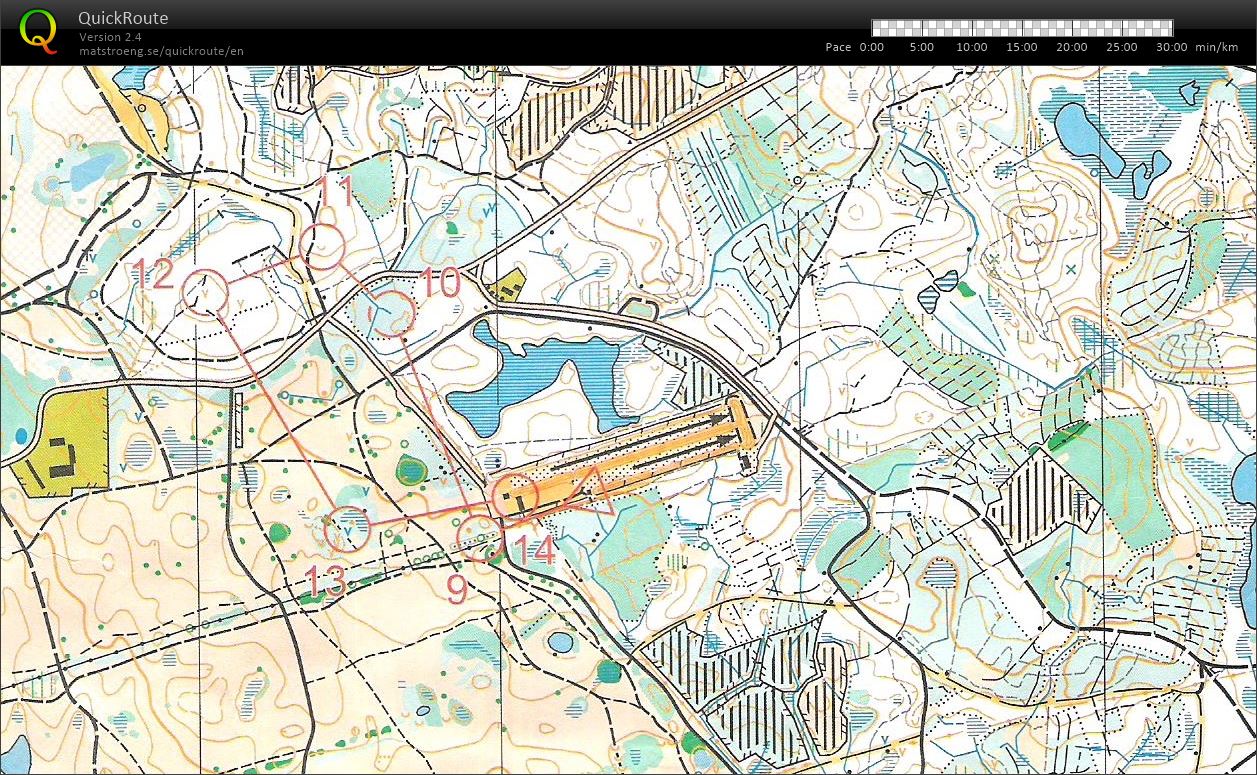Select the 15:00 pace value
The height and width of the screenshot is (775, 1257).
1022,47
